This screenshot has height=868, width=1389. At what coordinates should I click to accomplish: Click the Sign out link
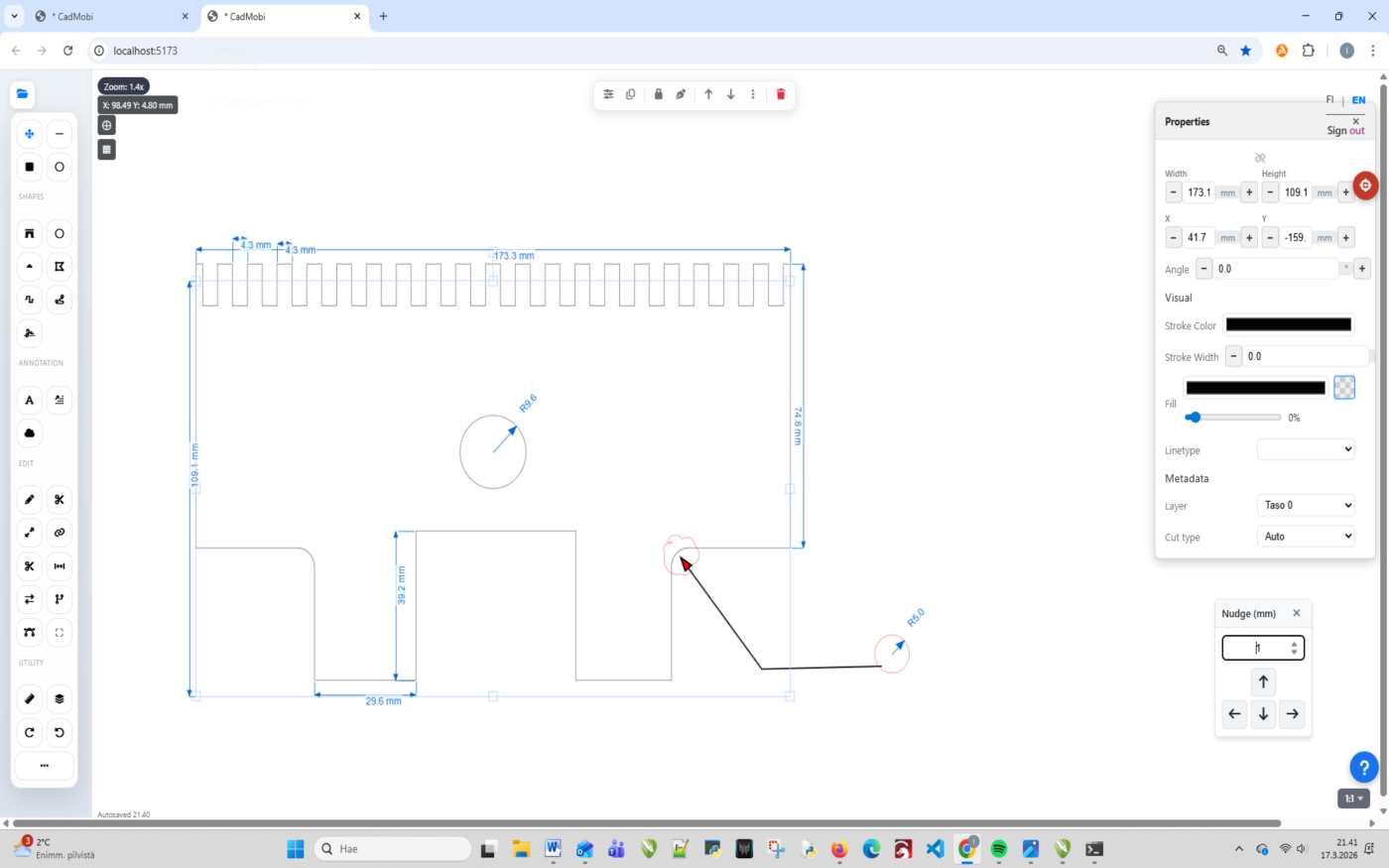[1345, 130]
